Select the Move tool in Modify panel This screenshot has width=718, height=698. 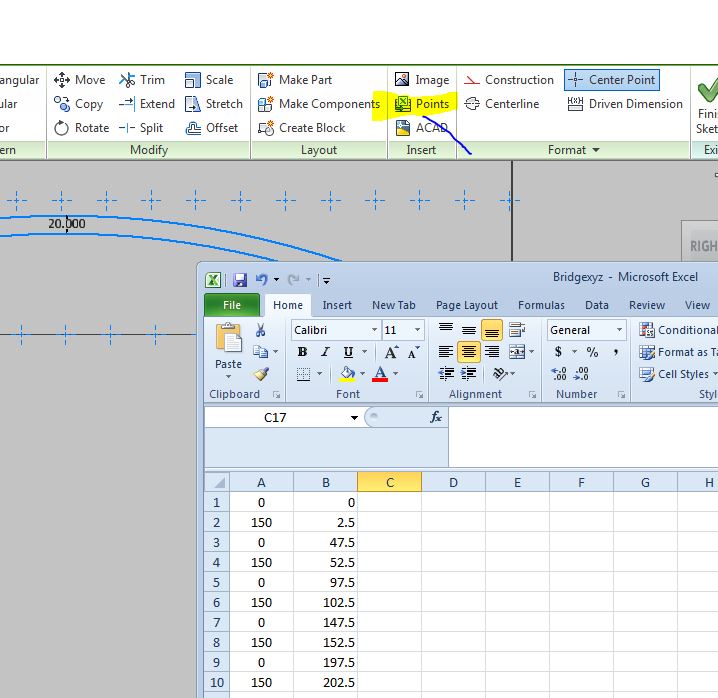(79, 80)
